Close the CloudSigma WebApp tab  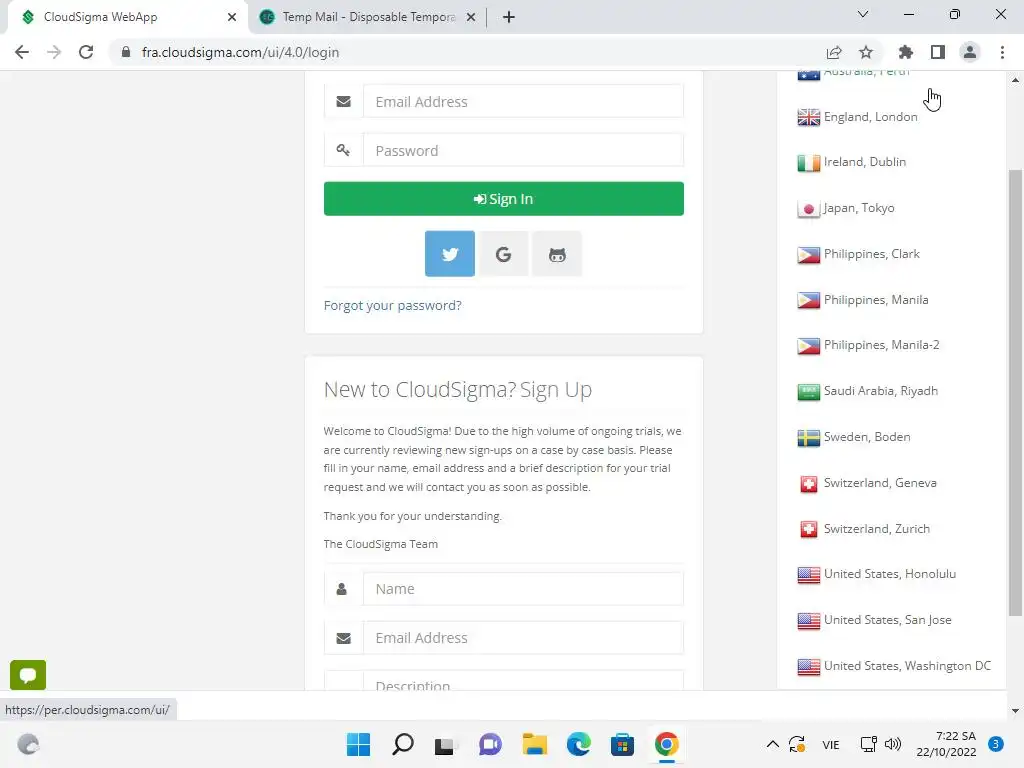pyautogui.click(x=232, y=17)
